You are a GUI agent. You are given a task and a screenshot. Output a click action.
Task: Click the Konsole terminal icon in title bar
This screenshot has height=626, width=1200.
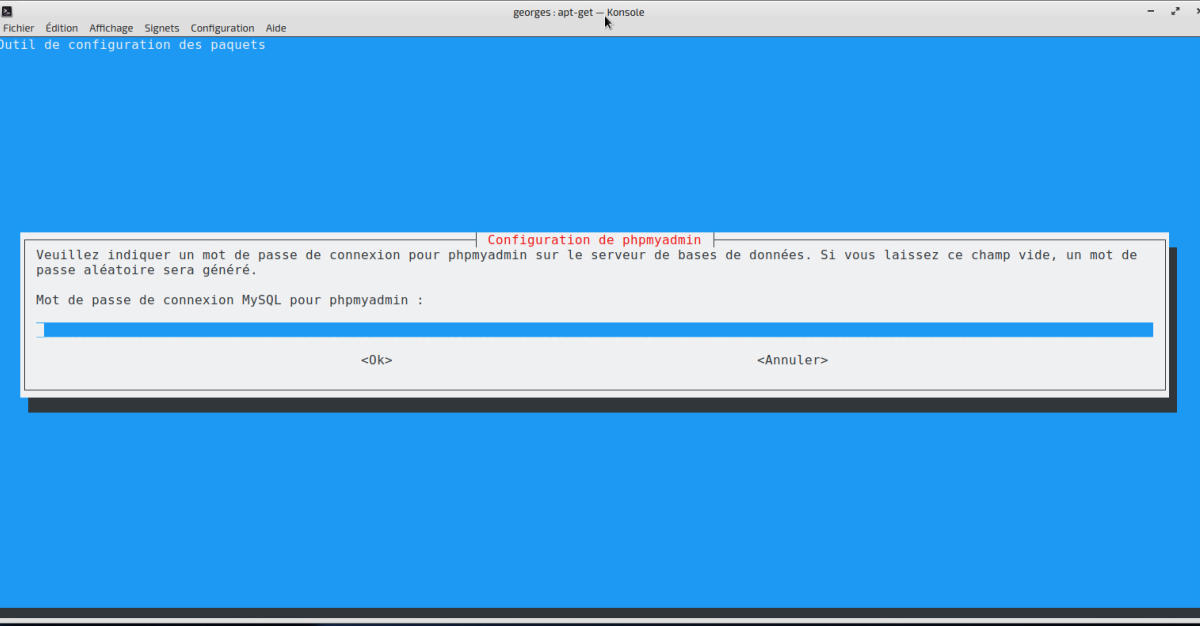coord(8,11)
